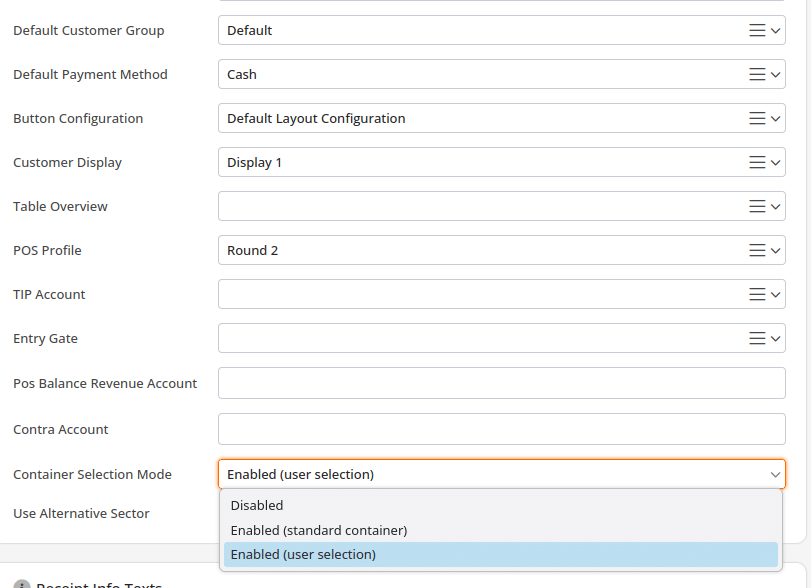Click the Customer Display label
811x588 pixels.
[67, 163]
